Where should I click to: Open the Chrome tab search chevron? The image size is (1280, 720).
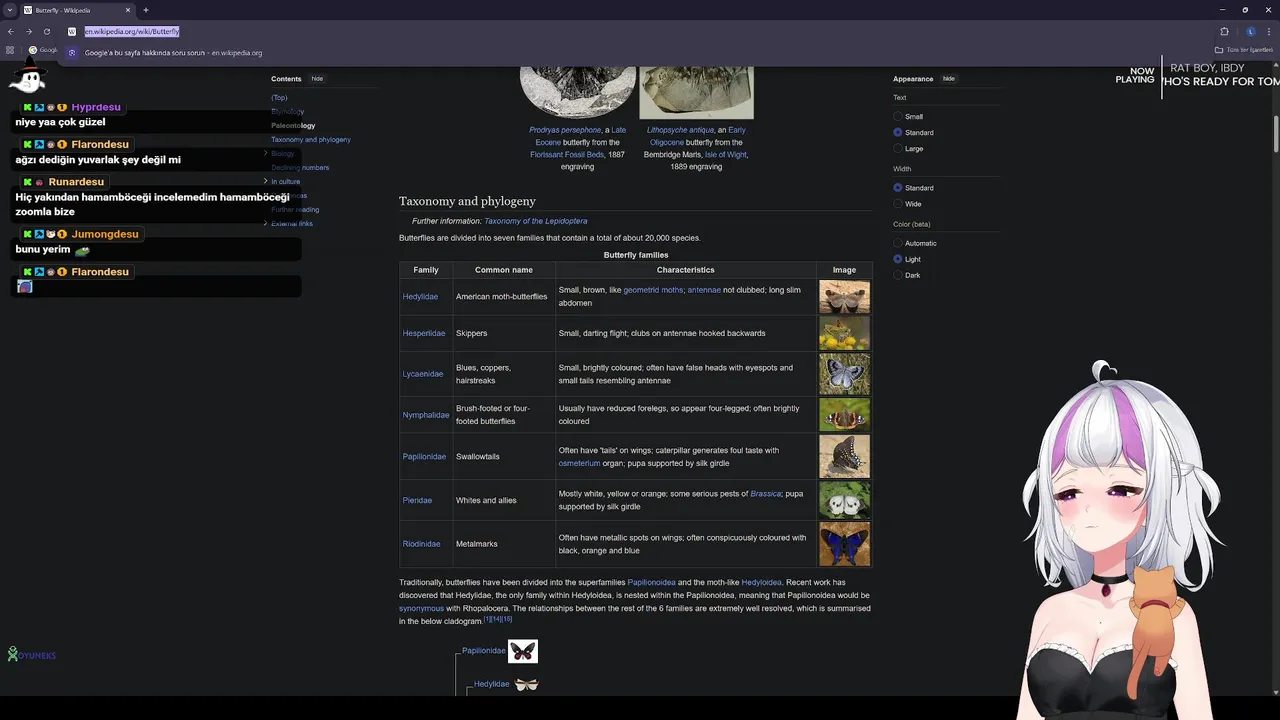tap(9, 10)
